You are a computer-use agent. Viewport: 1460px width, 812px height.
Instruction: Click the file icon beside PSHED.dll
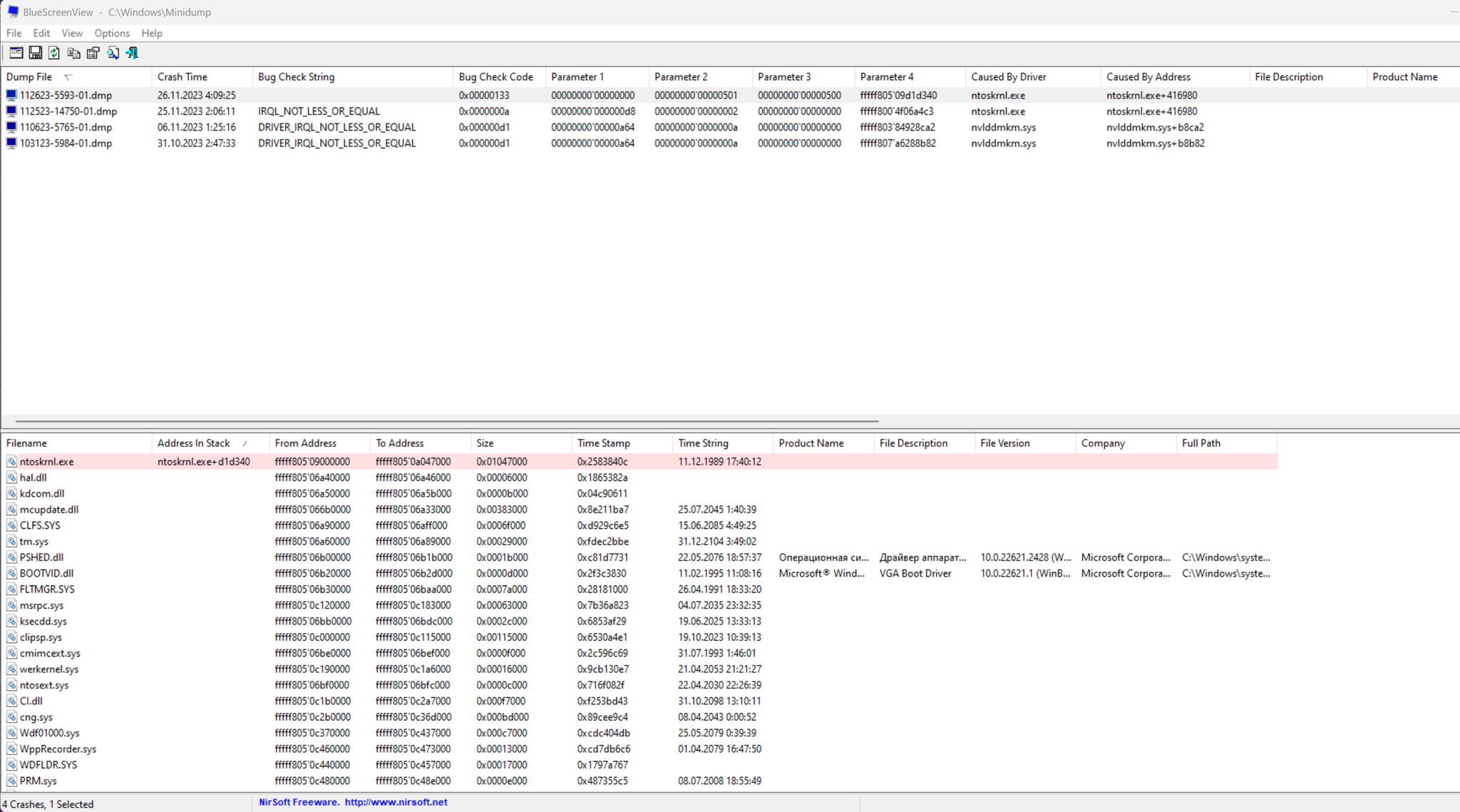pyautogui.click(x=11, y=557)
